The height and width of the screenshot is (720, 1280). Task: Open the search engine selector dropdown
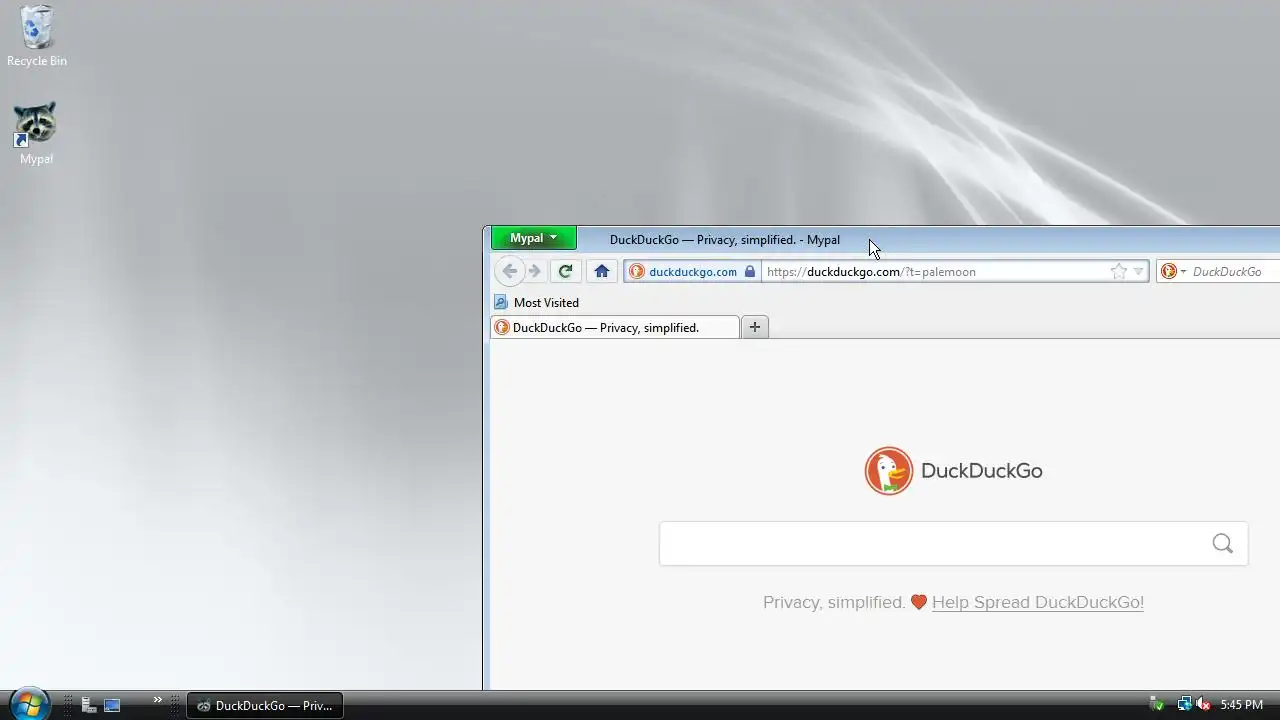[x=1173, y=271]
